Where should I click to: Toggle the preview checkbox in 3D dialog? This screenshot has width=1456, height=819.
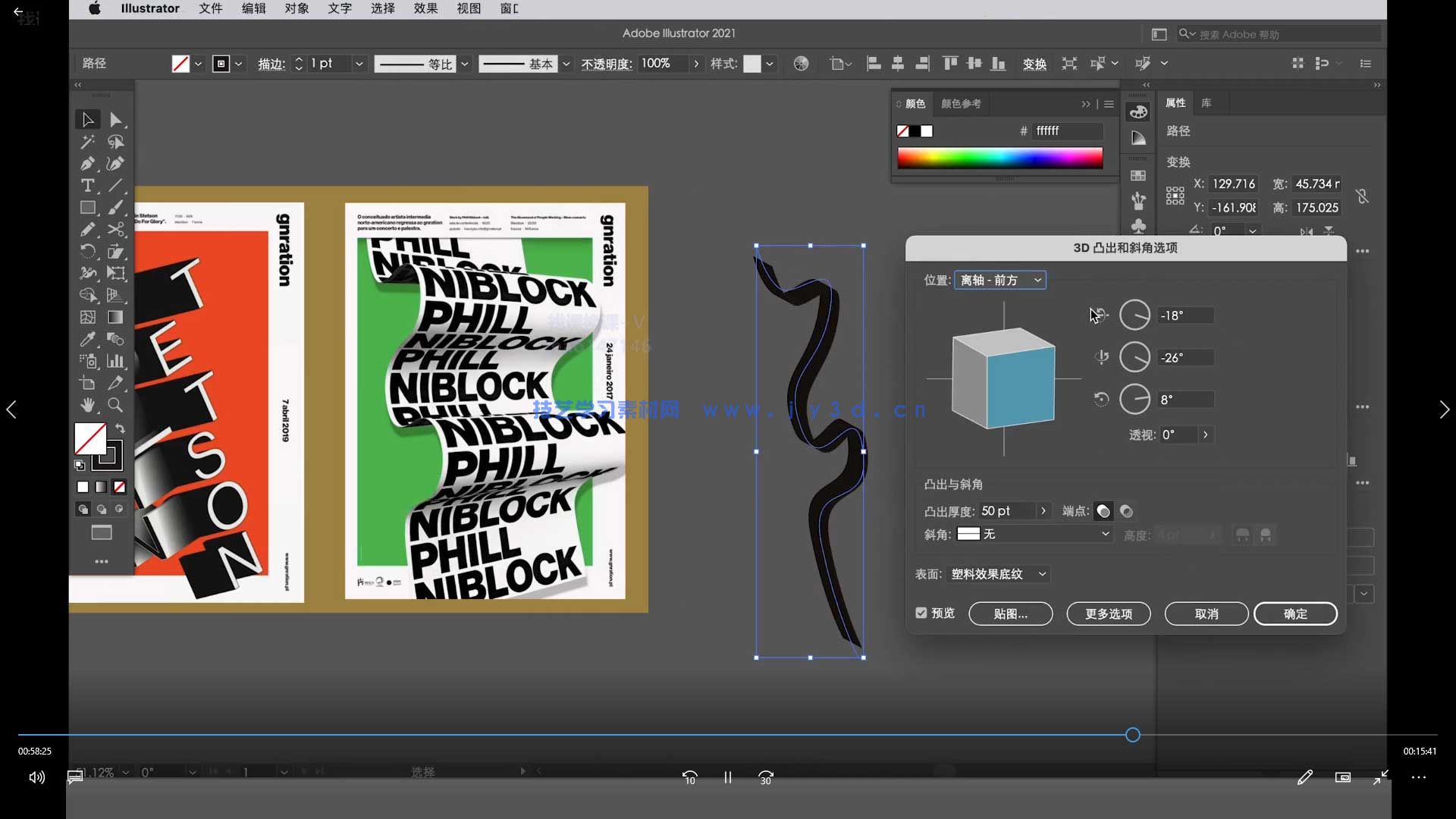click(x=921, y=613)
